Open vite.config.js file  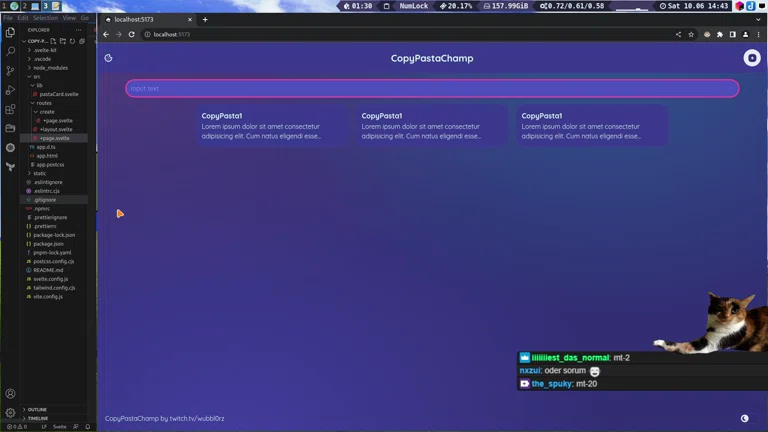(x=48, y=297)
